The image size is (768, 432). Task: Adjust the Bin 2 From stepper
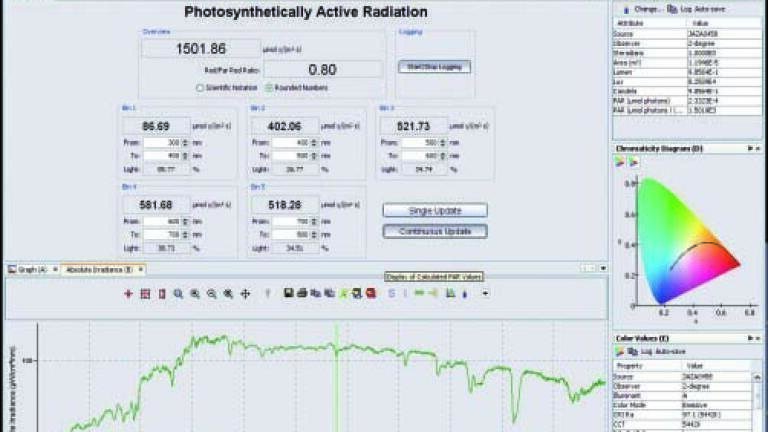(x=314, y=143)
